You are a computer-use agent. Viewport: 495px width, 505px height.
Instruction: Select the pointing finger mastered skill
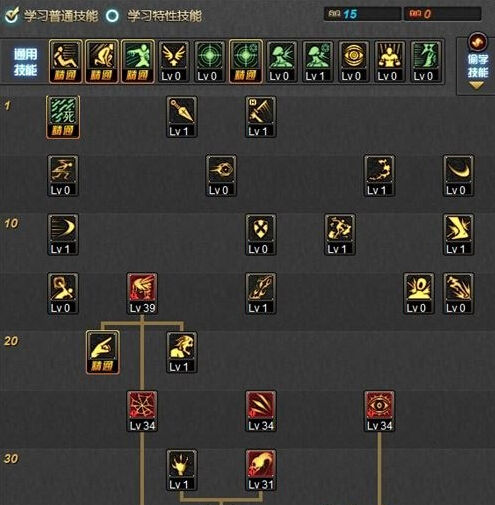(103, 352)
